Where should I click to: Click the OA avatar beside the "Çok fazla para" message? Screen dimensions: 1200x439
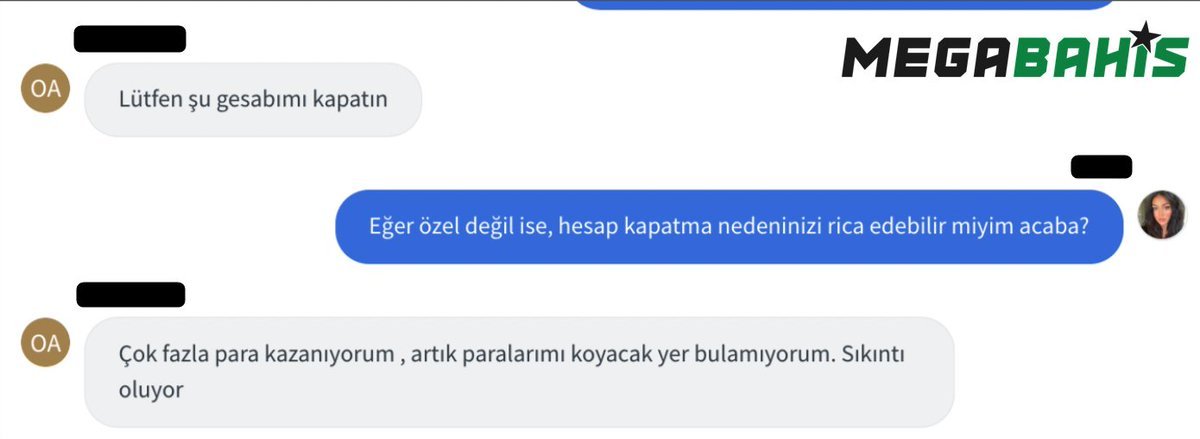(x=46, y=343)
